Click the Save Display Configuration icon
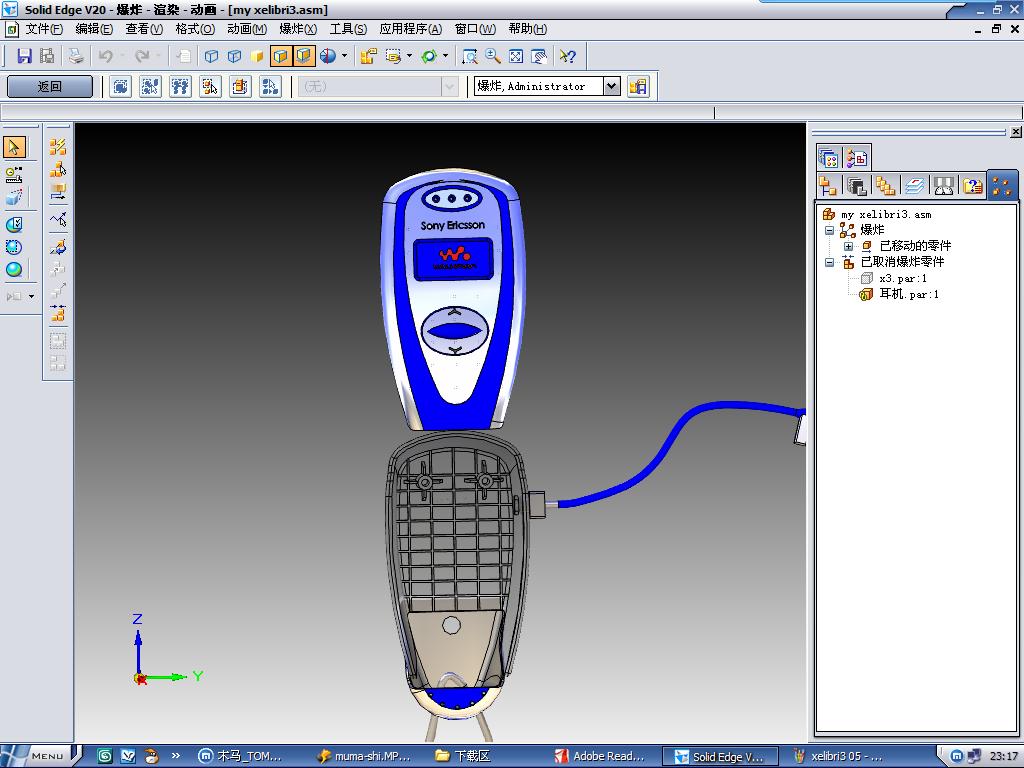This screenshot has height=768, width=1024. 638,86
